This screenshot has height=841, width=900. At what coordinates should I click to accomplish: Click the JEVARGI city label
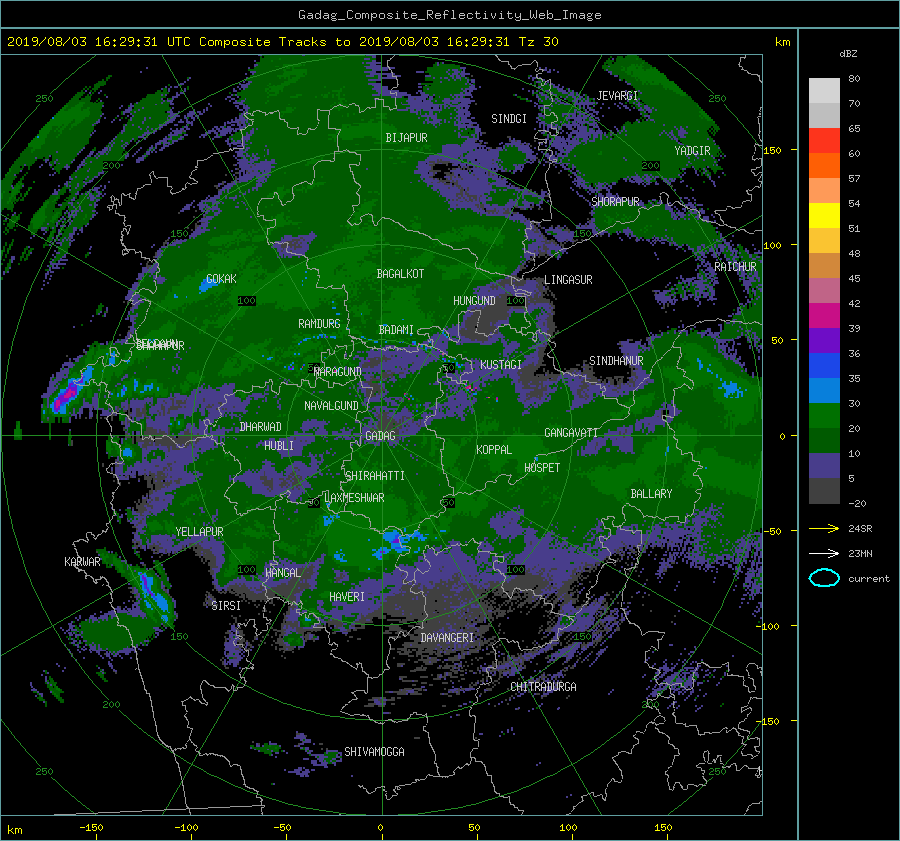point(617,96)
